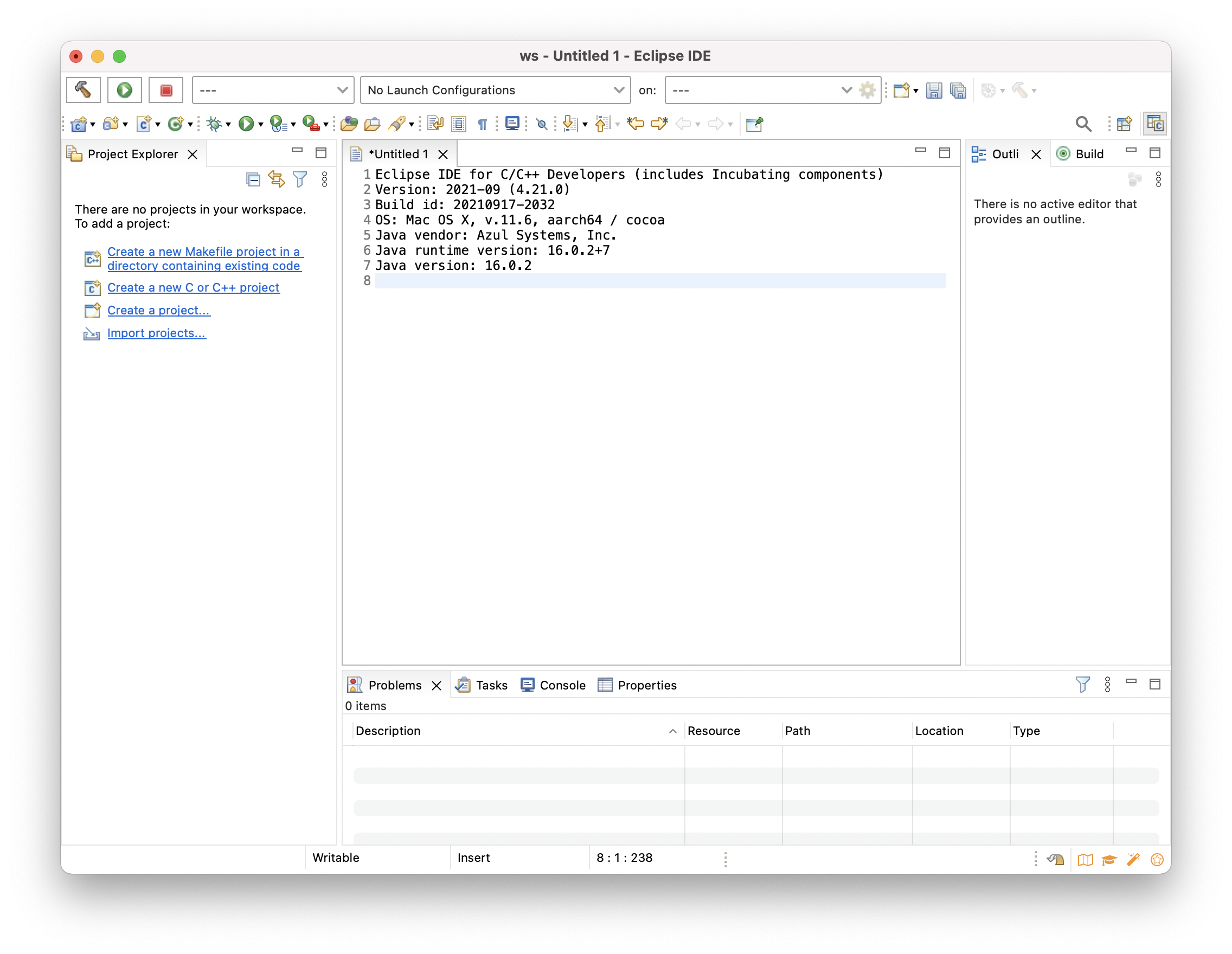The width and height of the screenshot is (1232, 954).
Task: Click the Debug bug icon
Action: [214, 124]
